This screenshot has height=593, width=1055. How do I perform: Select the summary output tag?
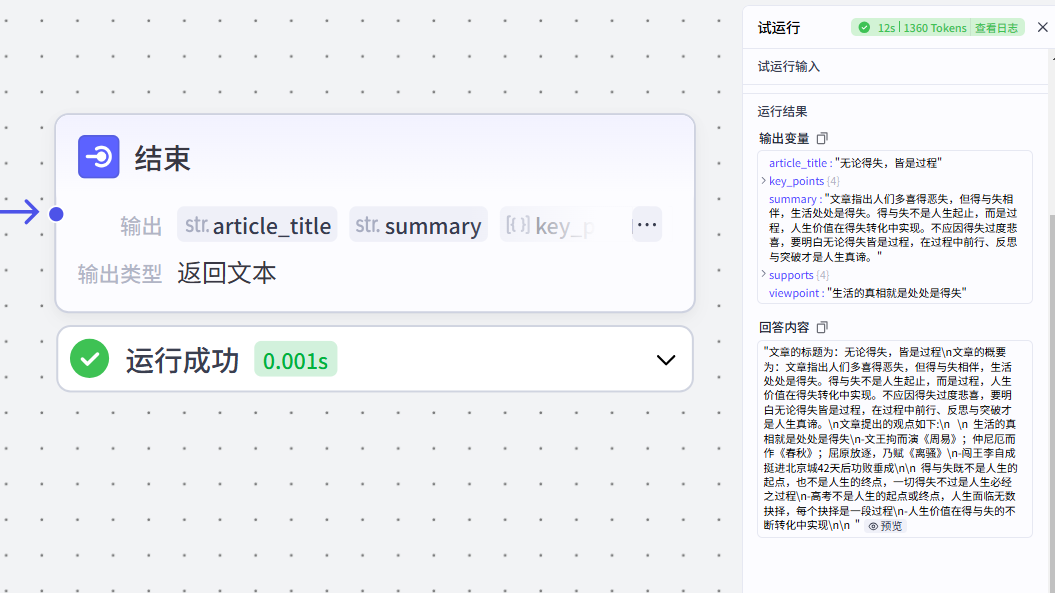click(x=418, y=225)
